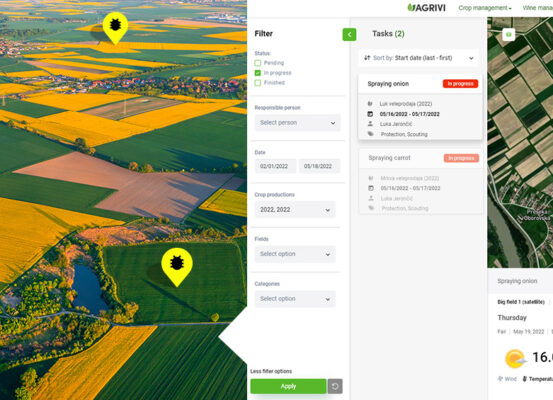Open the Crop productions dropdown showing 2022, 2022
The height and width of the screenshot is (400, 553).
[295, 210]
